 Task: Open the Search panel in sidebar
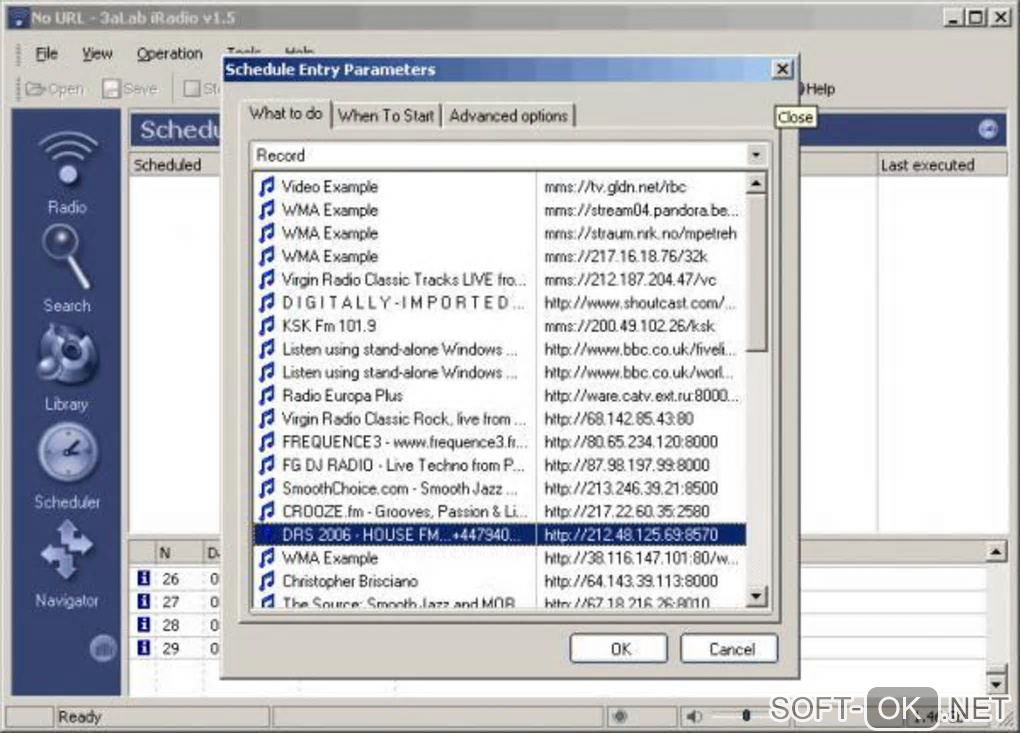point(67,269)
